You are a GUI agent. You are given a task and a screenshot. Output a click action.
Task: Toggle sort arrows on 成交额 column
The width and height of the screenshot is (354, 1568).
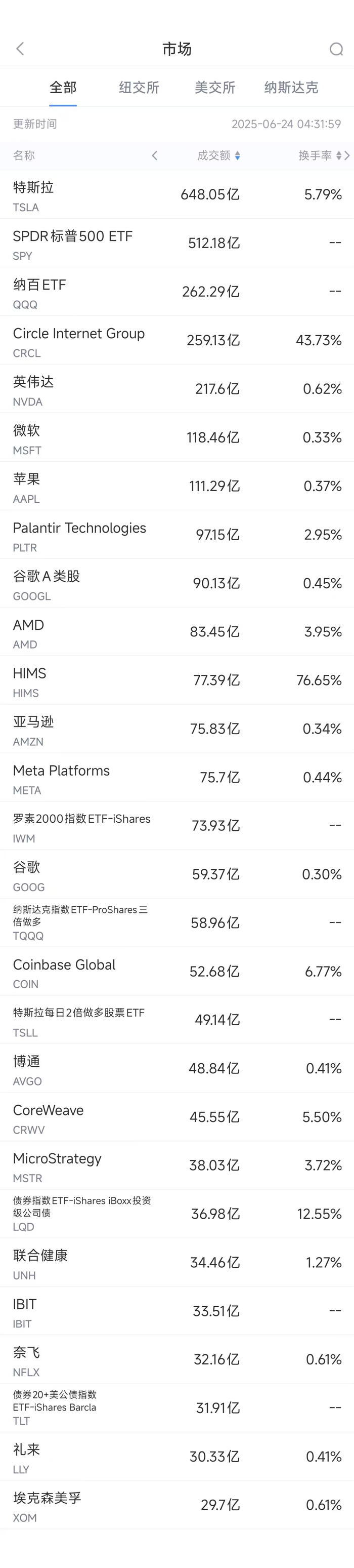(237, 156)
